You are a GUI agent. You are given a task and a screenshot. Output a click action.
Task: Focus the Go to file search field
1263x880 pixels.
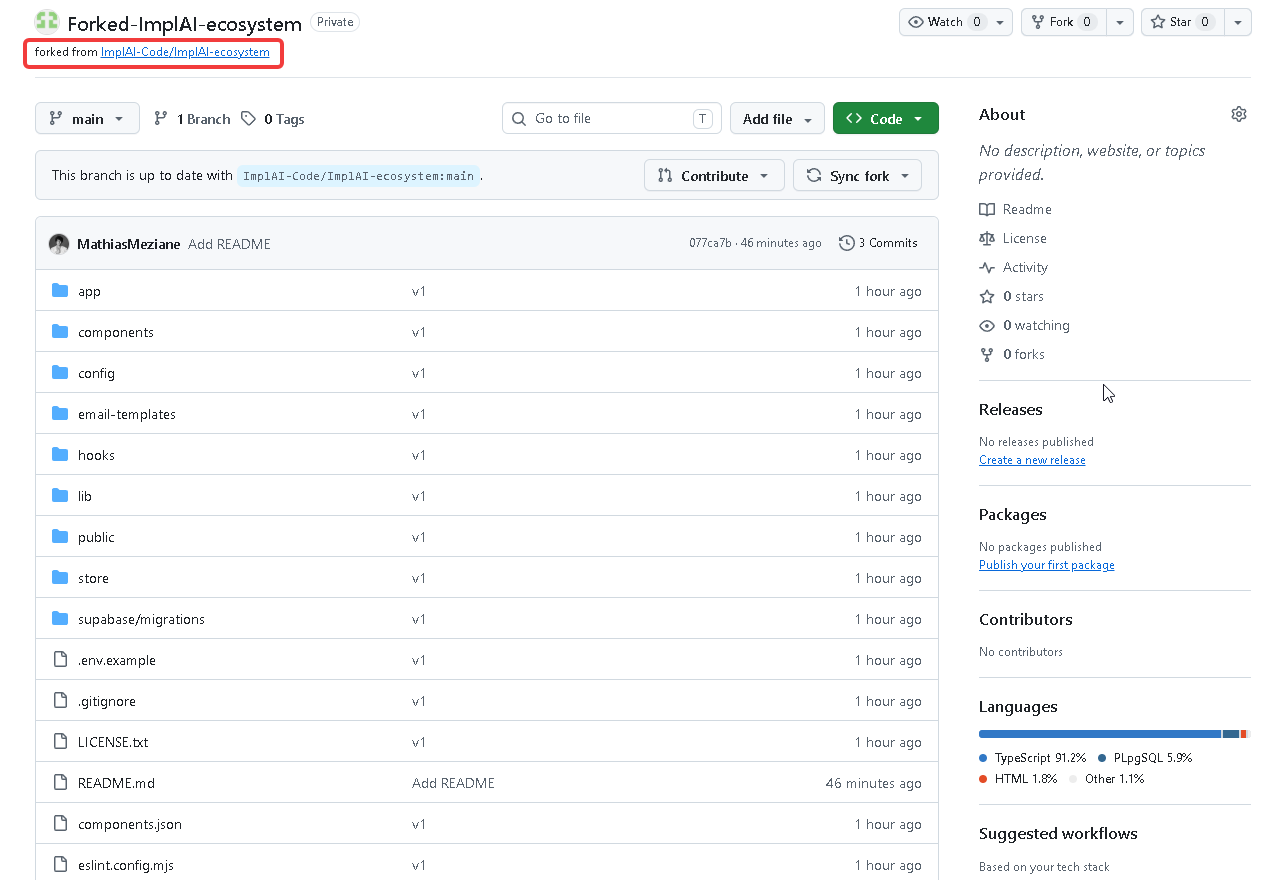pyautogui.click(x=611, y=118)
